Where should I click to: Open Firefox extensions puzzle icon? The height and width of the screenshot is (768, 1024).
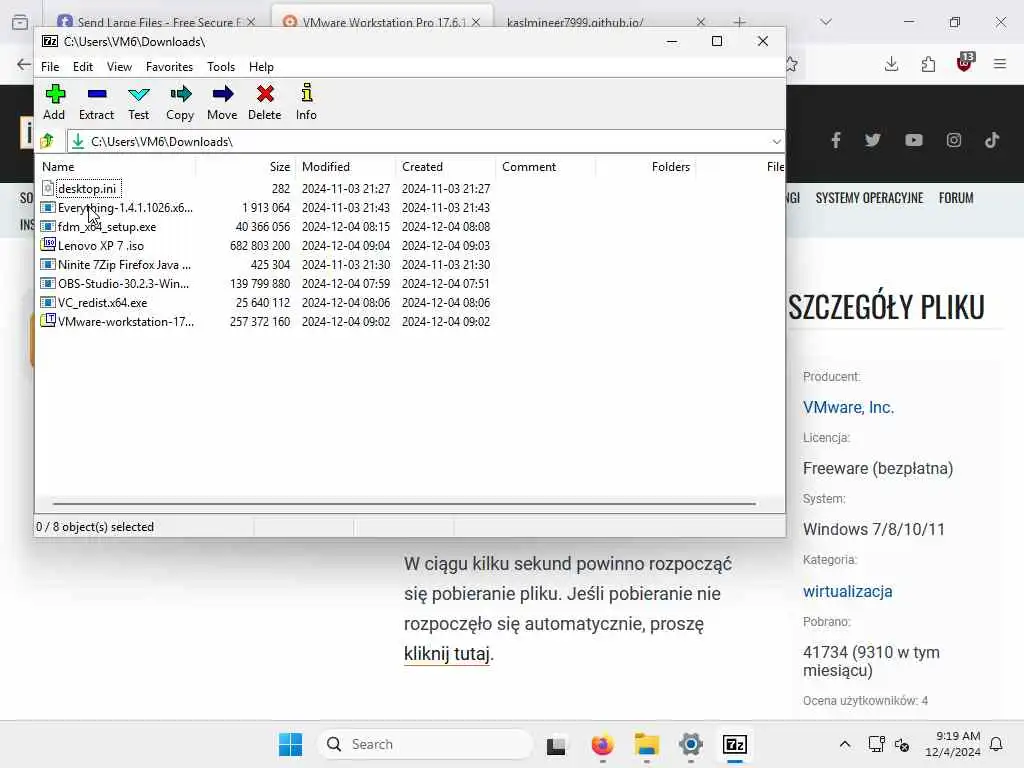pos(928,64)
